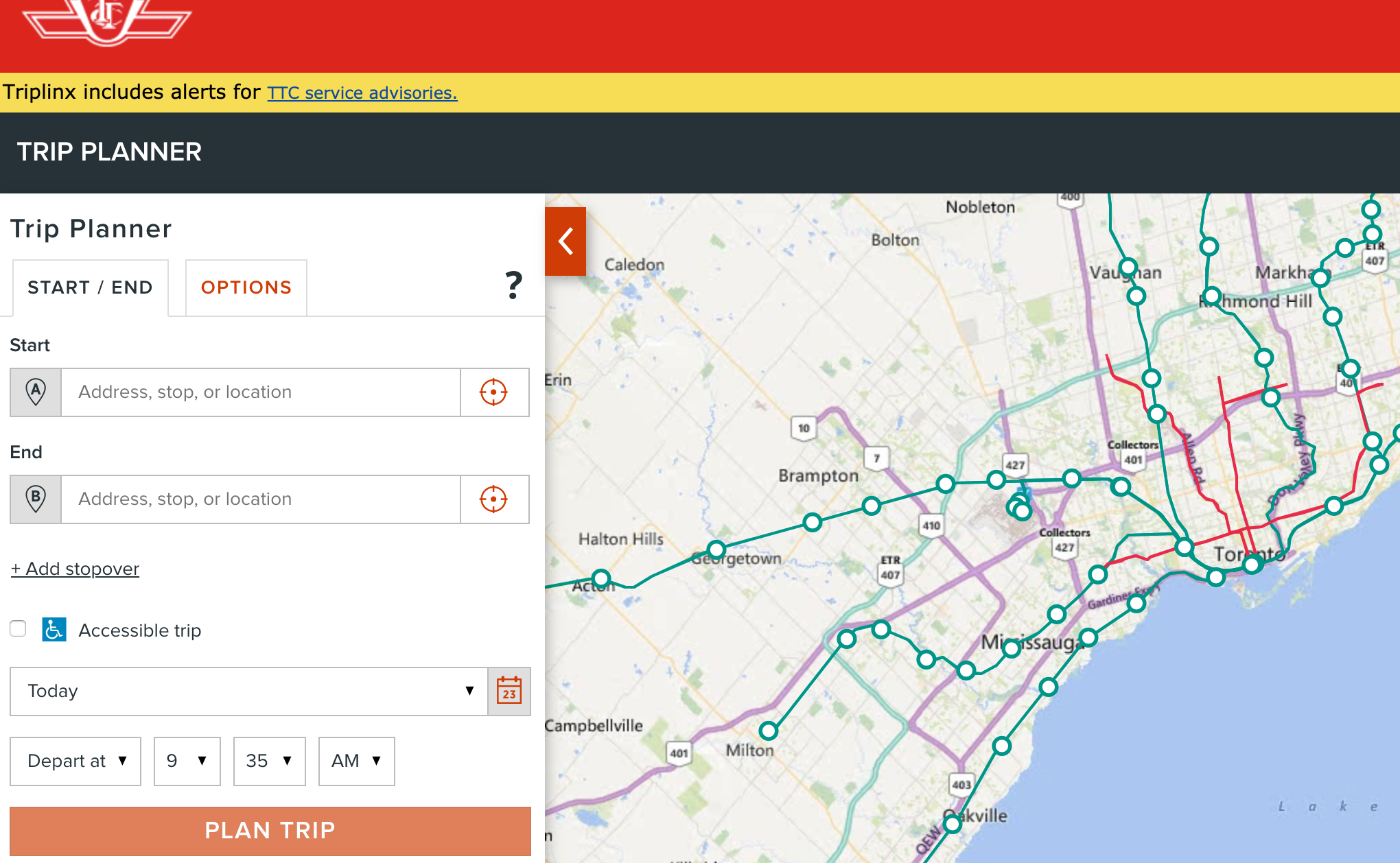Enable the Accessible trip checkbox
The width and height of the screenshot is (1400, 863).
[x=19, y=629]
